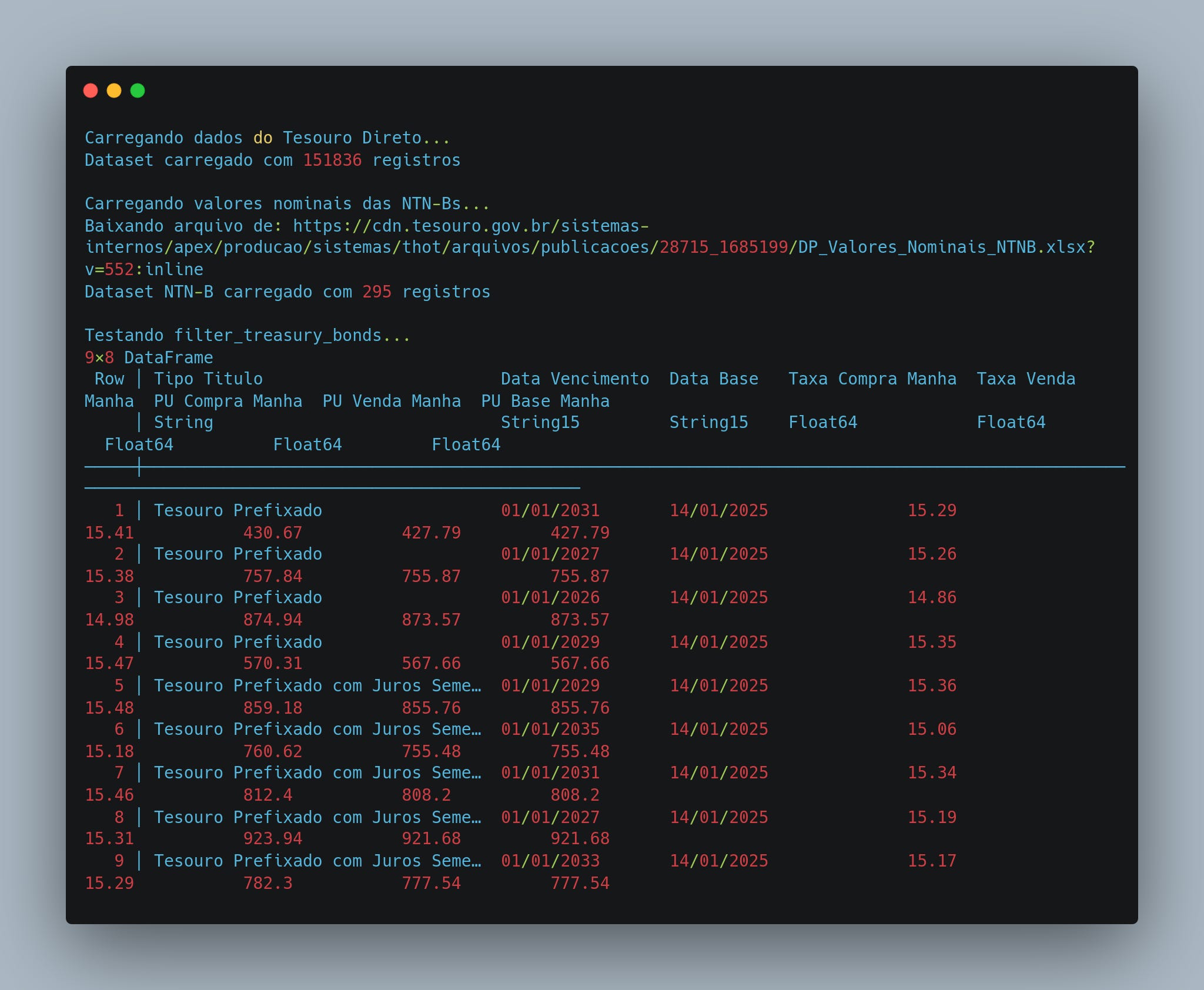The height and width of the screenshot is (990, 1204).
Task: Click the 15.06 purchase rate value
Action: 932,729
